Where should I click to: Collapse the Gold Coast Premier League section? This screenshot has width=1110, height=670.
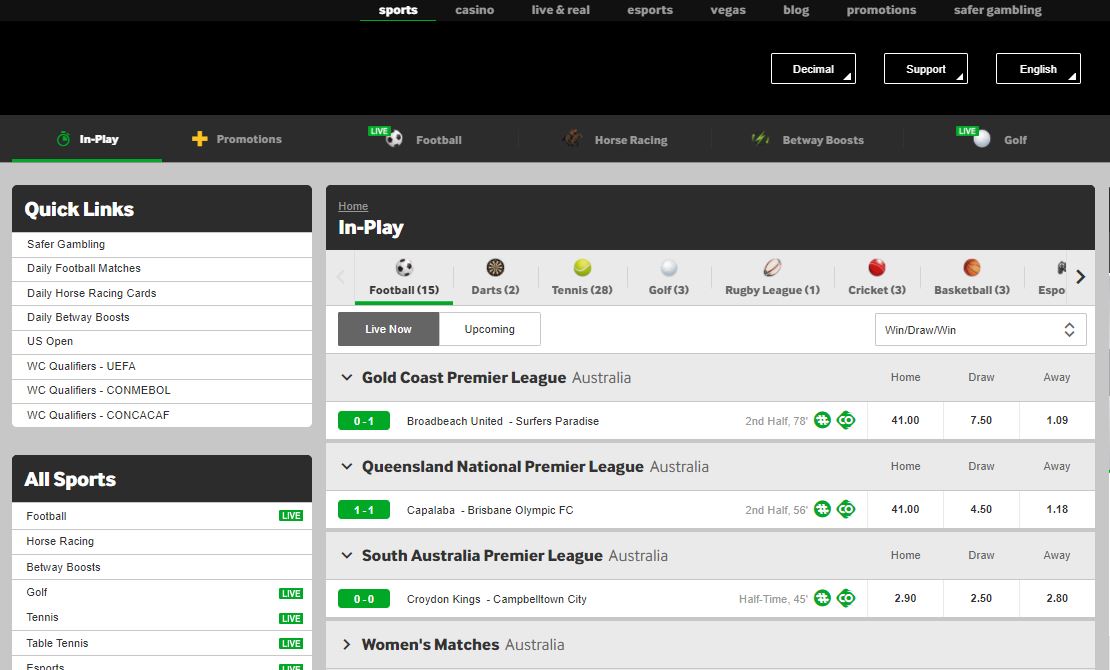pyautogui.click(x=348, y=378)
